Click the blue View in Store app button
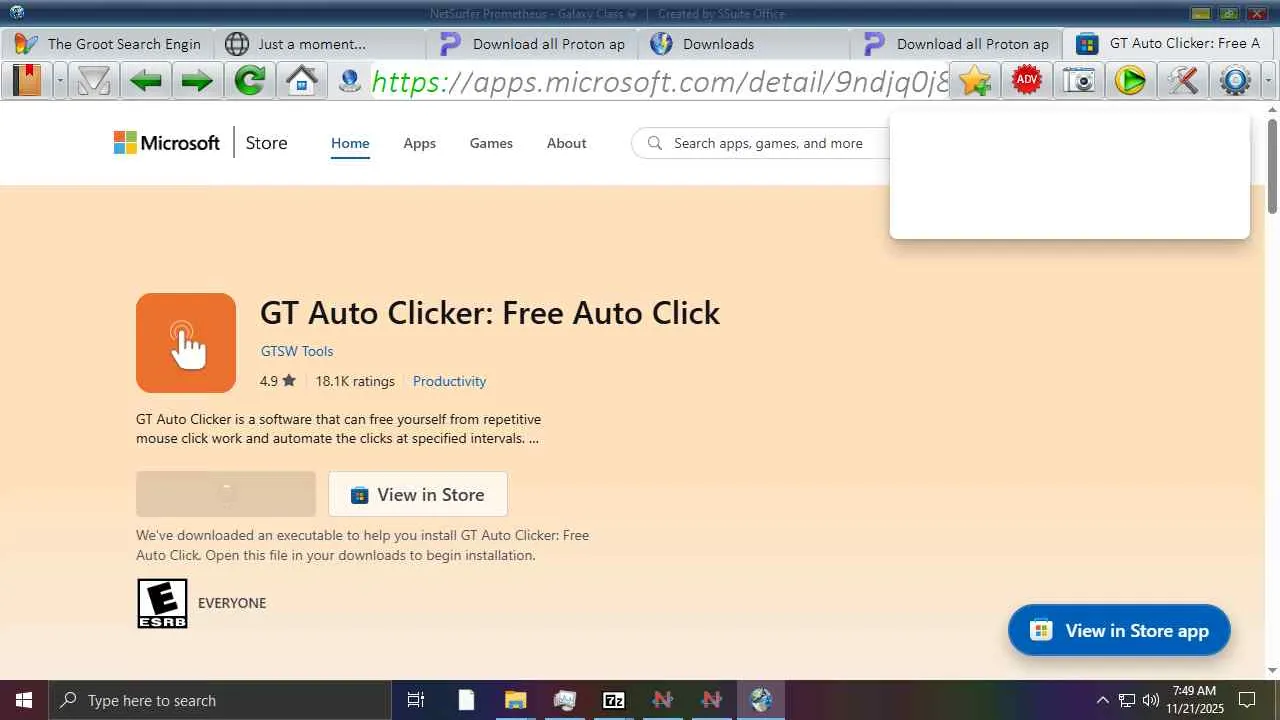 tap(1119, 630)
